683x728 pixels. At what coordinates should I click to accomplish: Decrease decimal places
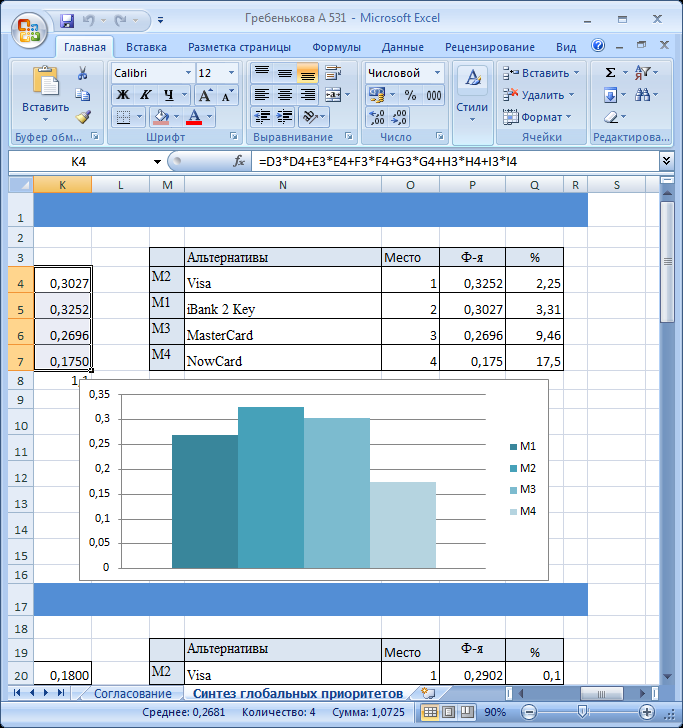[399, 117]
